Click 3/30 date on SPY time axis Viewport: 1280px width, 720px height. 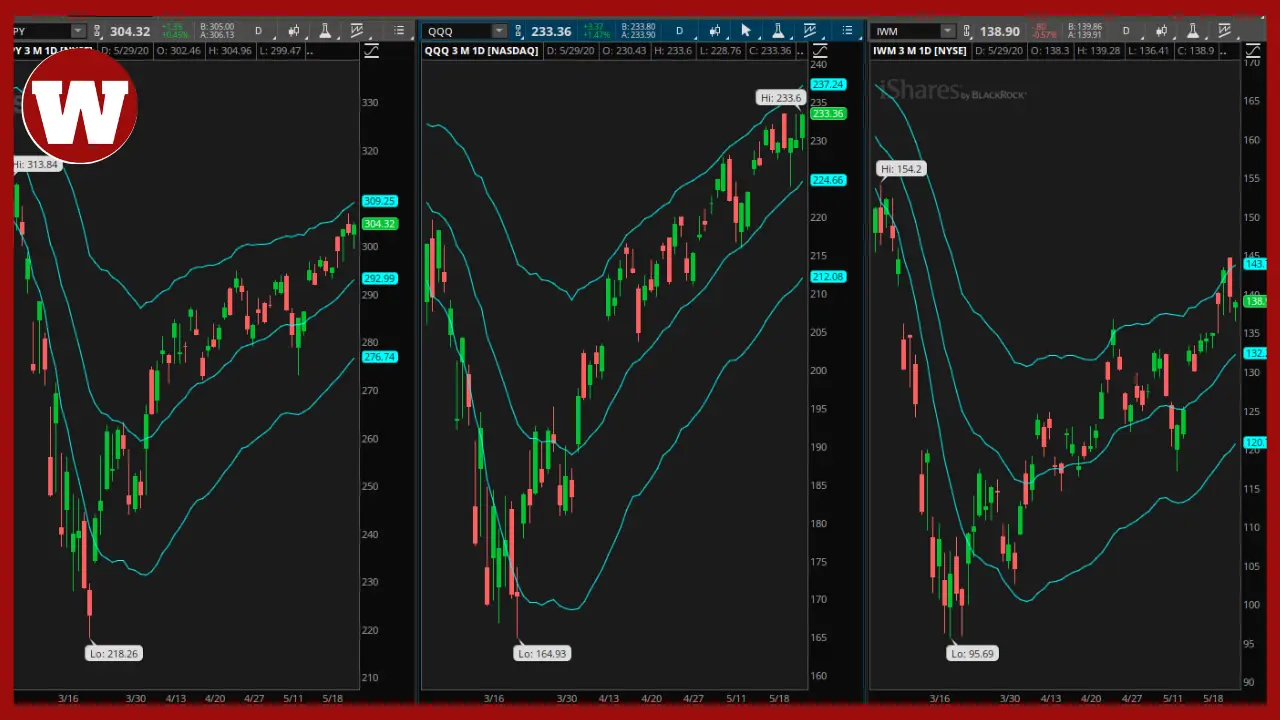pyautogui.click(x=135, y=698)
